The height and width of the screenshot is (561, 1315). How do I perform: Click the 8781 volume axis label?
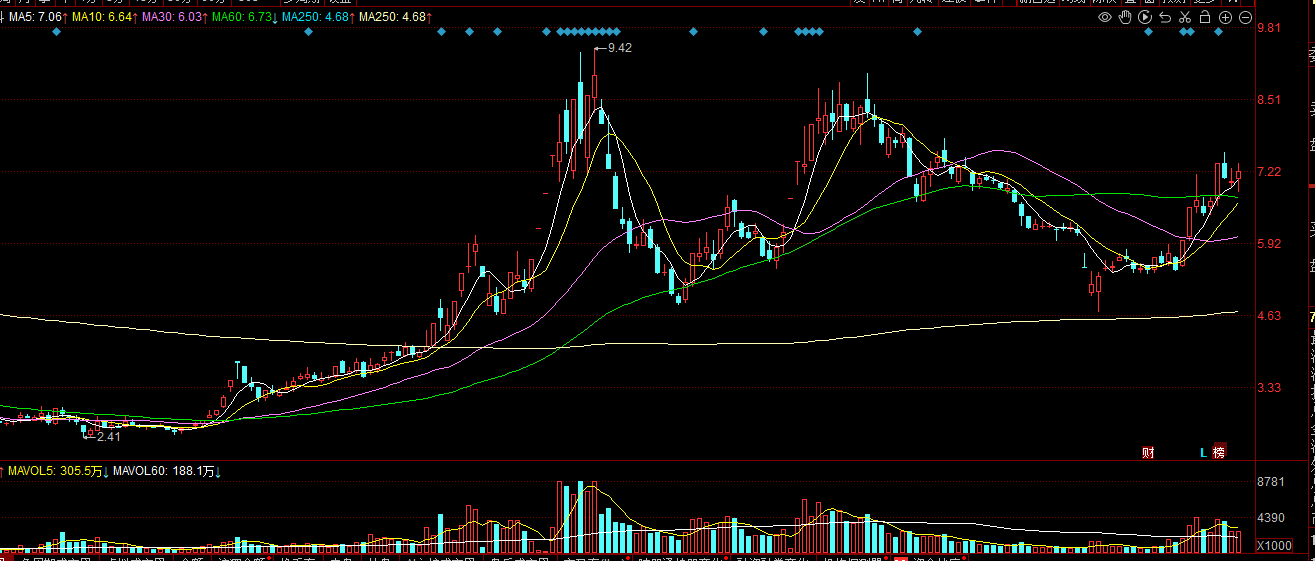coord(1271,482)
